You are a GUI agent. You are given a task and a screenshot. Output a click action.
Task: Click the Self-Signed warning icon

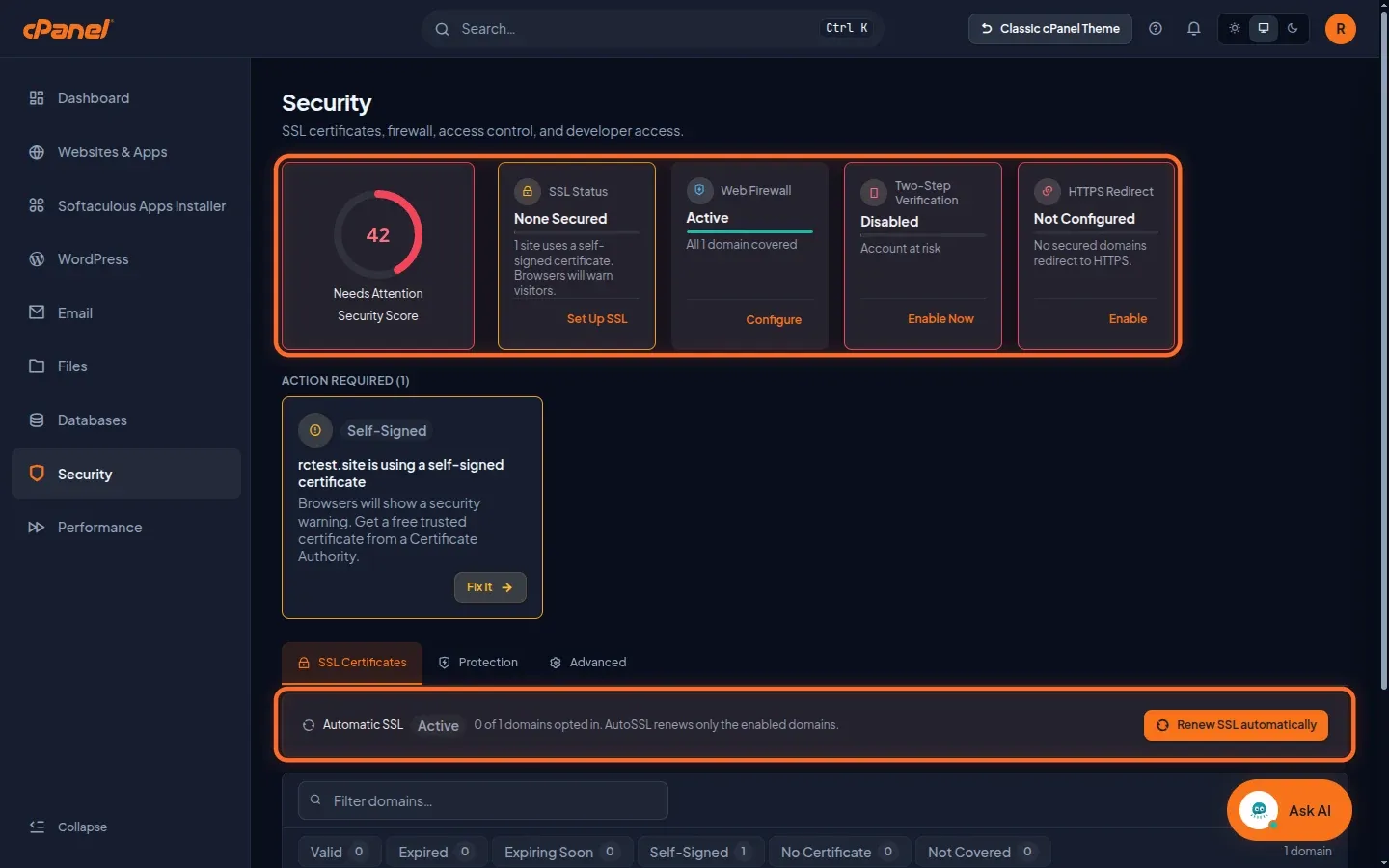315,430
